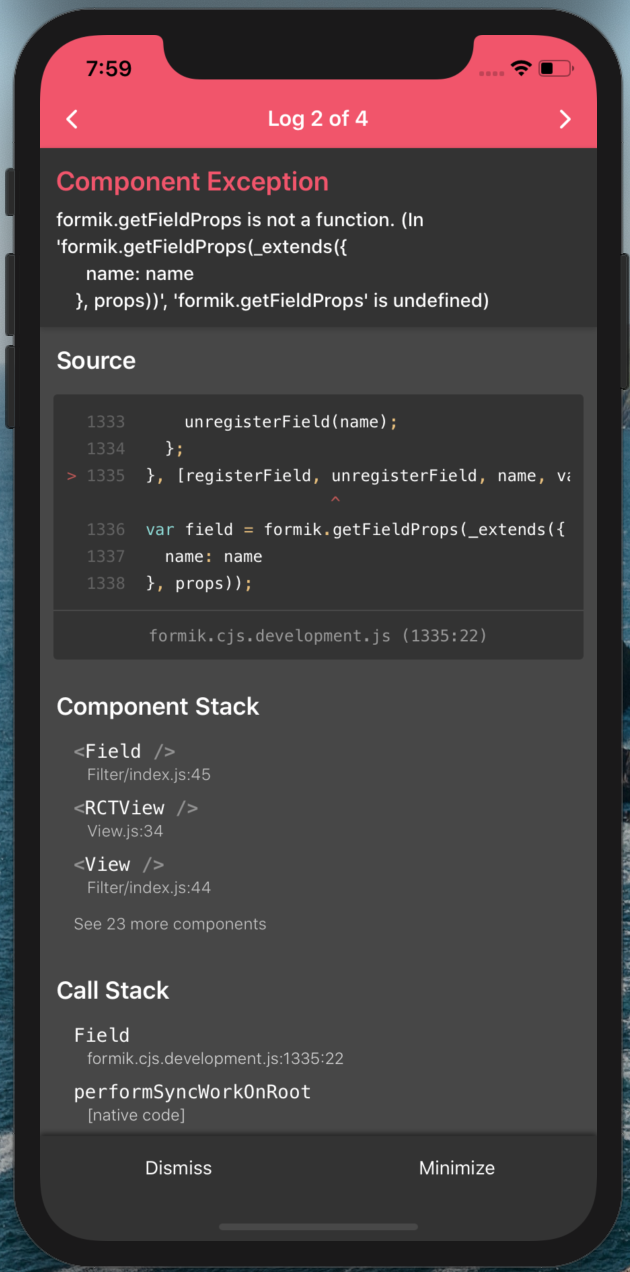
Task: Click the red arrow marking line 1335
Action: 70,475
